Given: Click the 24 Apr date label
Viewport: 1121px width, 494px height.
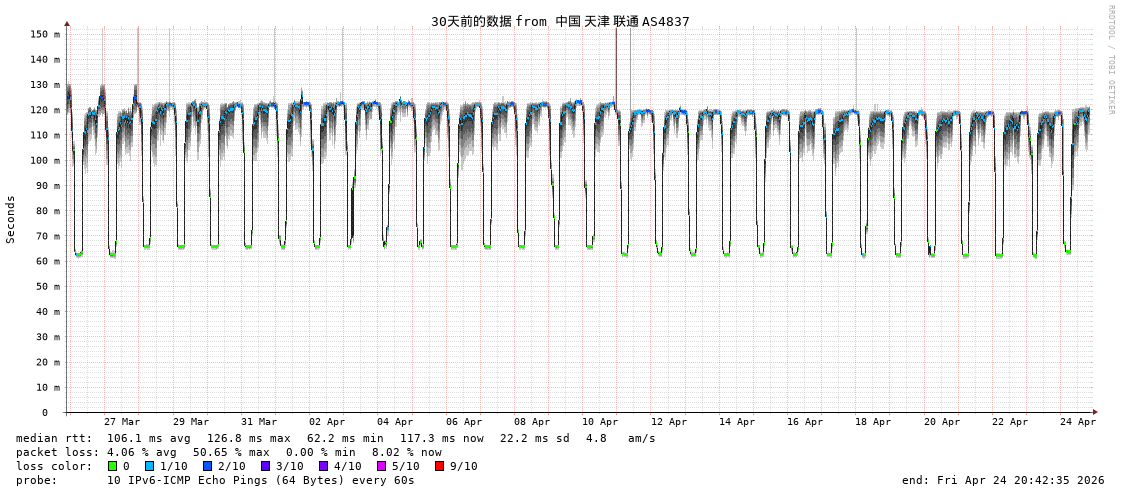Looking at the screenshot, I should click(x=1078, y=422).
